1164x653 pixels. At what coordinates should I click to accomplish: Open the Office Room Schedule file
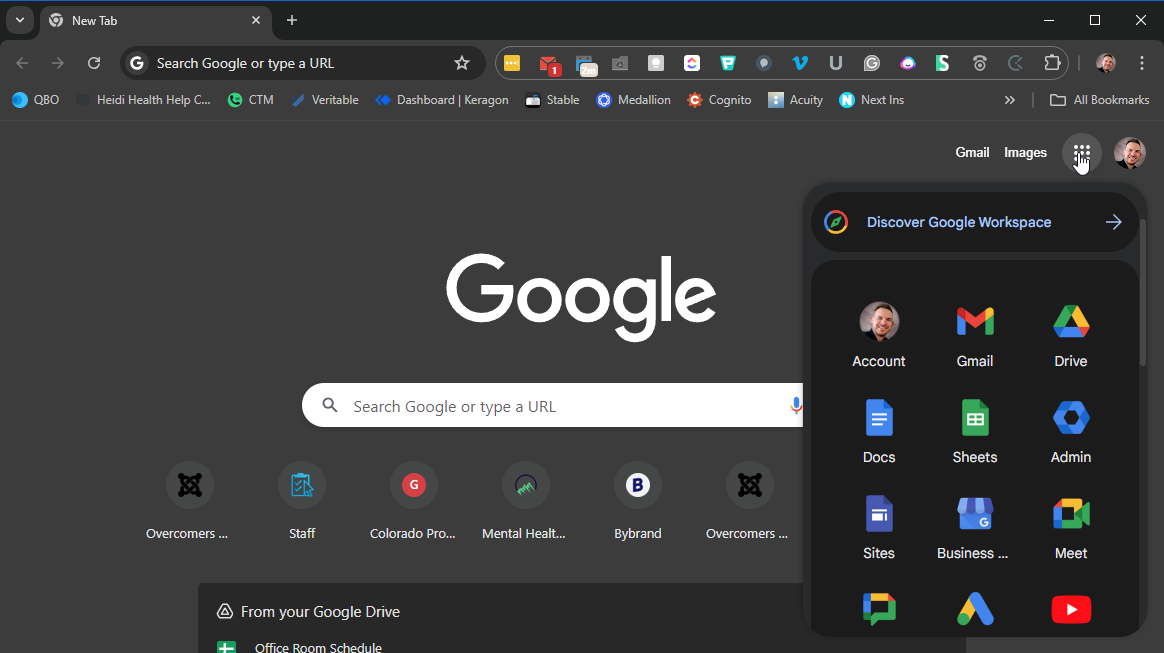click(318, 646)
